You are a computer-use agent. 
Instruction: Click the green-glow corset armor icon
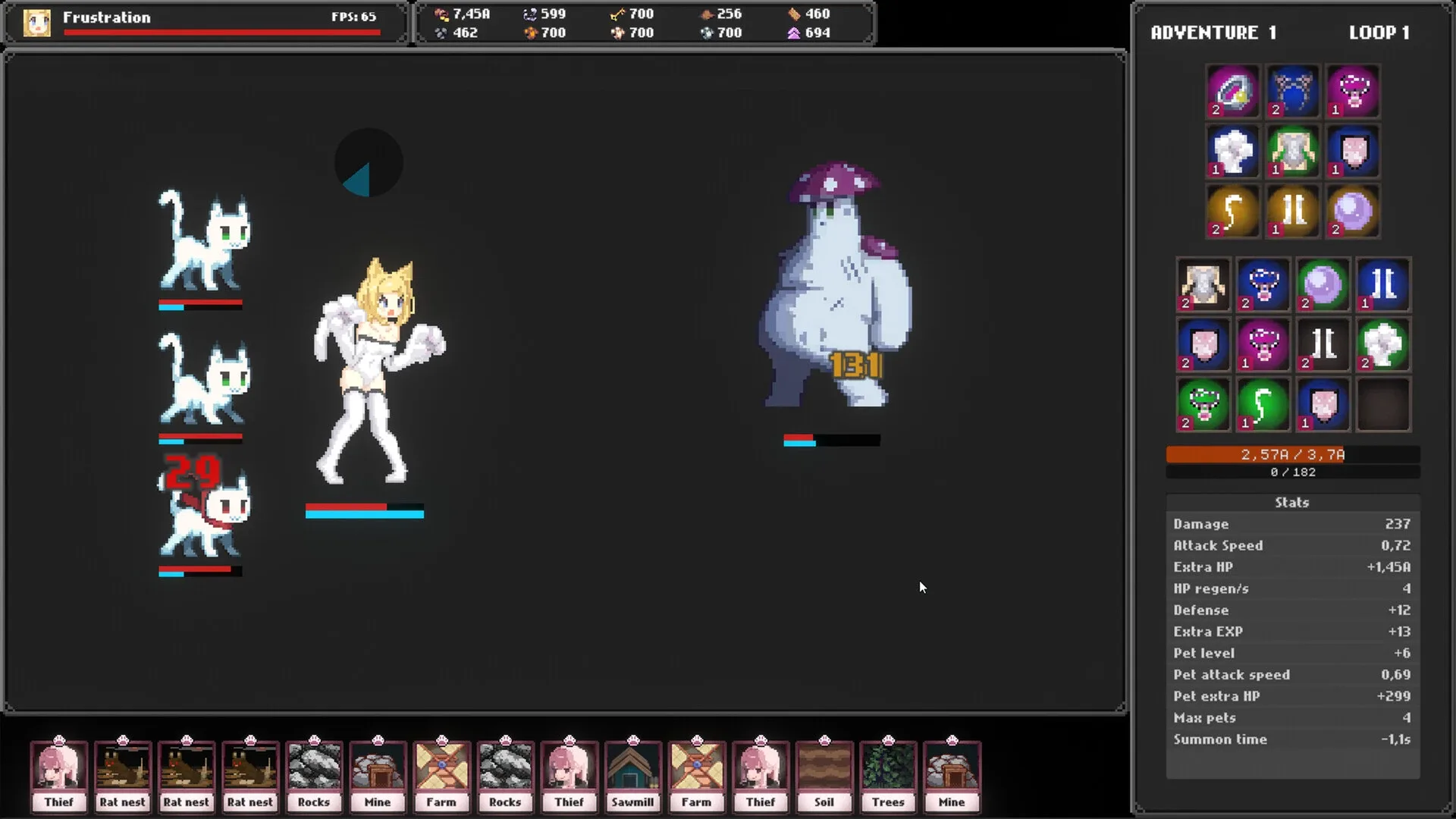pyautogui.click(x=1293, y=152)
